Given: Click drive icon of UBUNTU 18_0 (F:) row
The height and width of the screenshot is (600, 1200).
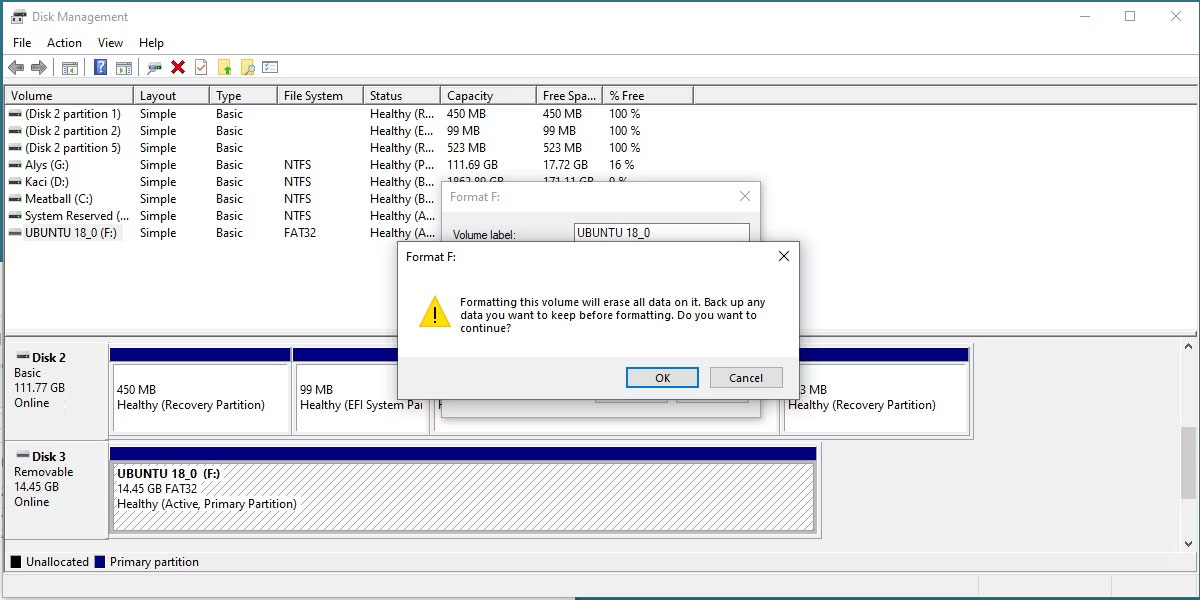Looking at the screenshot, I should coord(15,233).
